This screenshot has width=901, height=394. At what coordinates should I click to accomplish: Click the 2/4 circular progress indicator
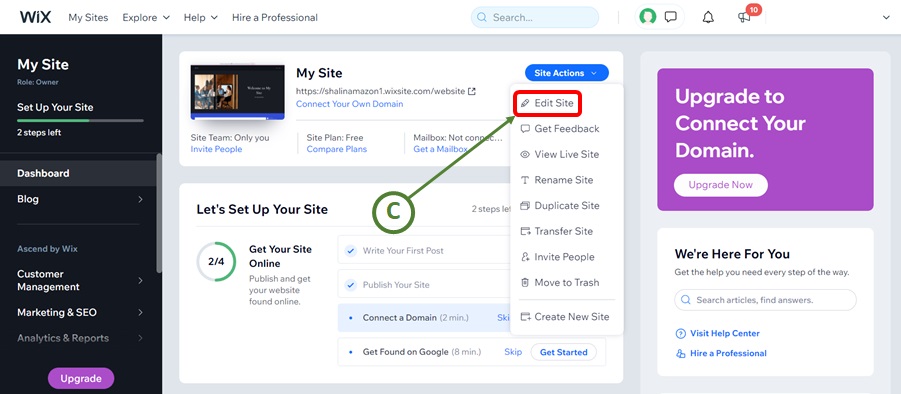(216, 262)
